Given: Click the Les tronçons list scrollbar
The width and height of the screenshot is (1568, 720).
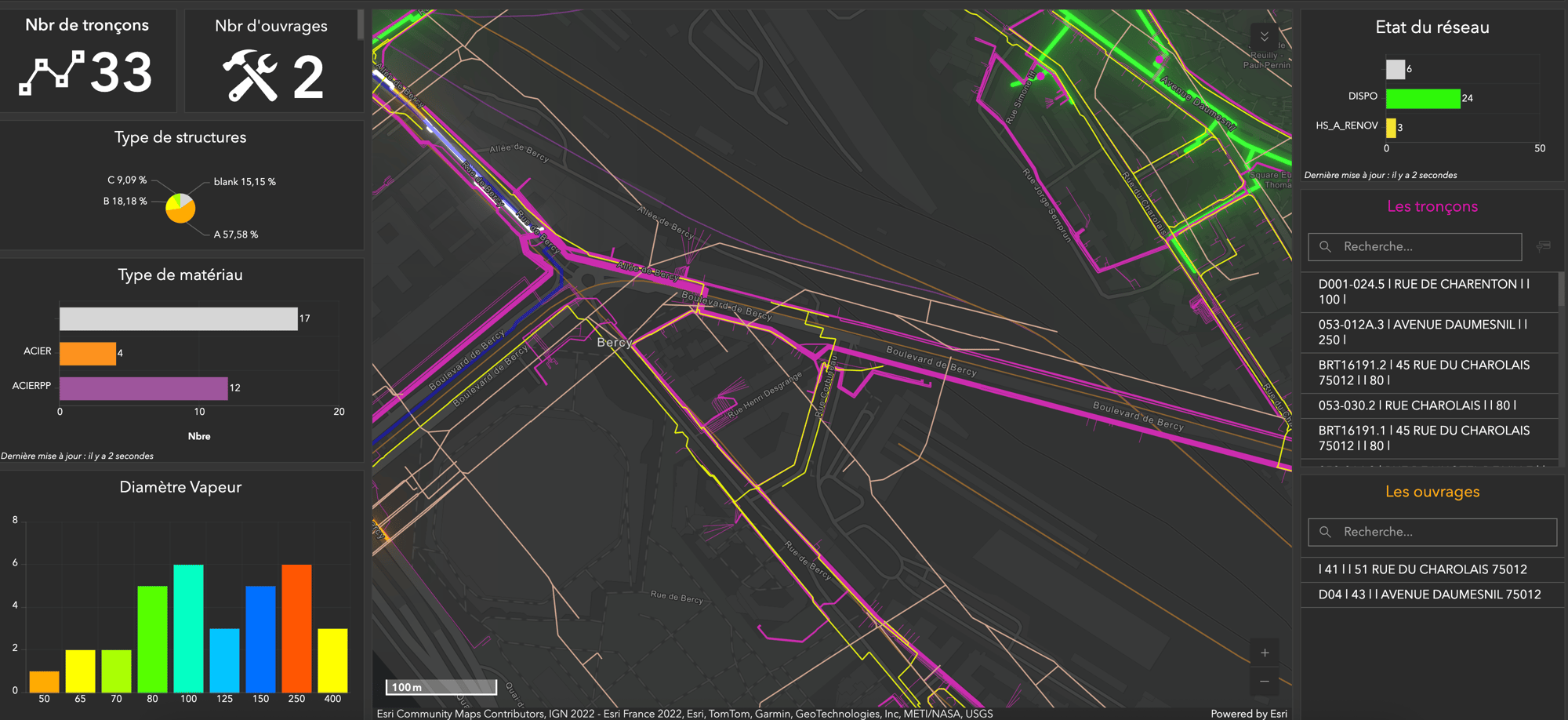Looking at the screenshot, I should point(1561,290).
